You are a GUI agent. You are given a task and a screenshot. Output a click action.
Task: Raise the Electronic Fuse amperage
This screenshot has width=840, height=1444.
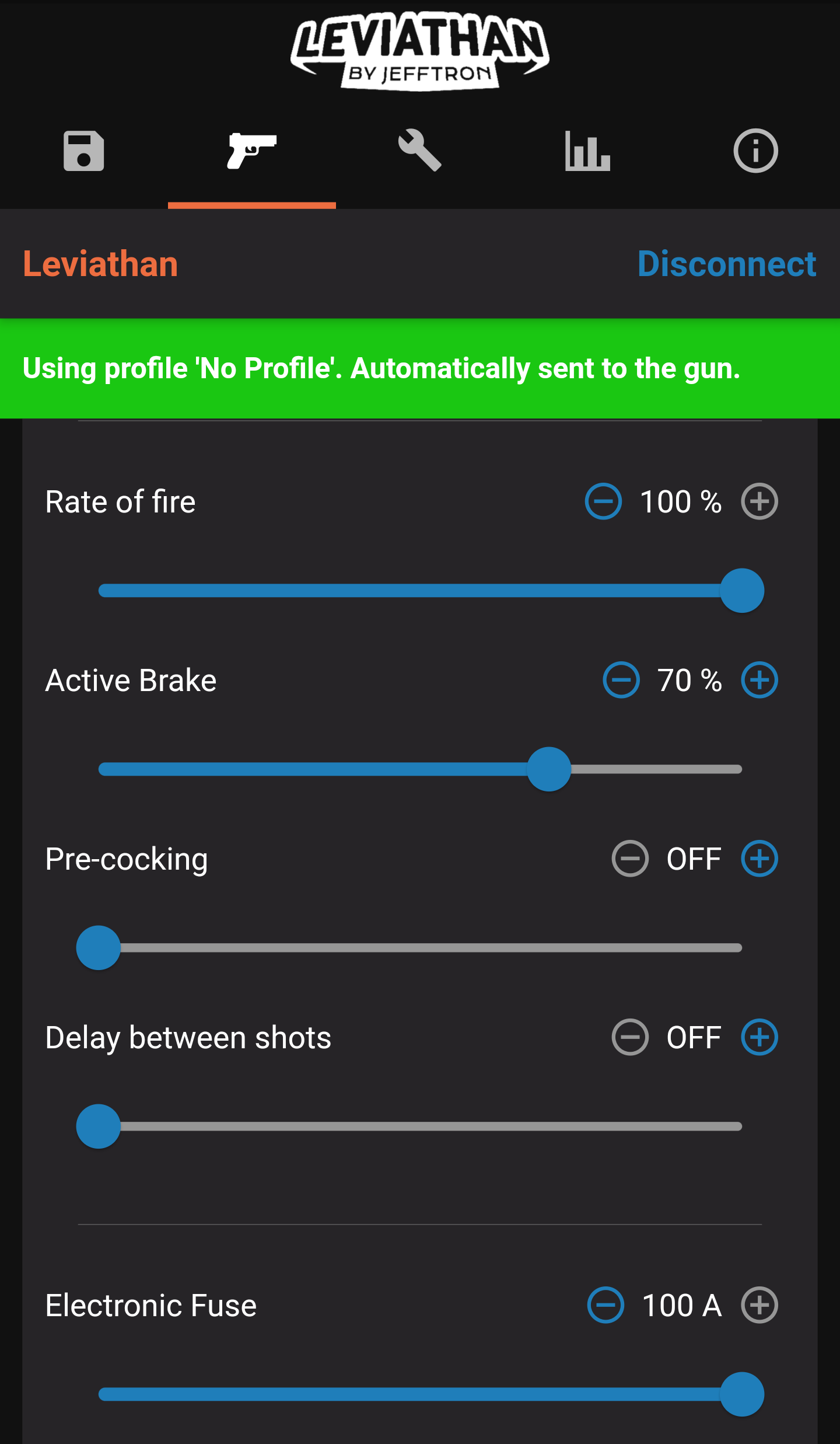[x=759, y=1305]
